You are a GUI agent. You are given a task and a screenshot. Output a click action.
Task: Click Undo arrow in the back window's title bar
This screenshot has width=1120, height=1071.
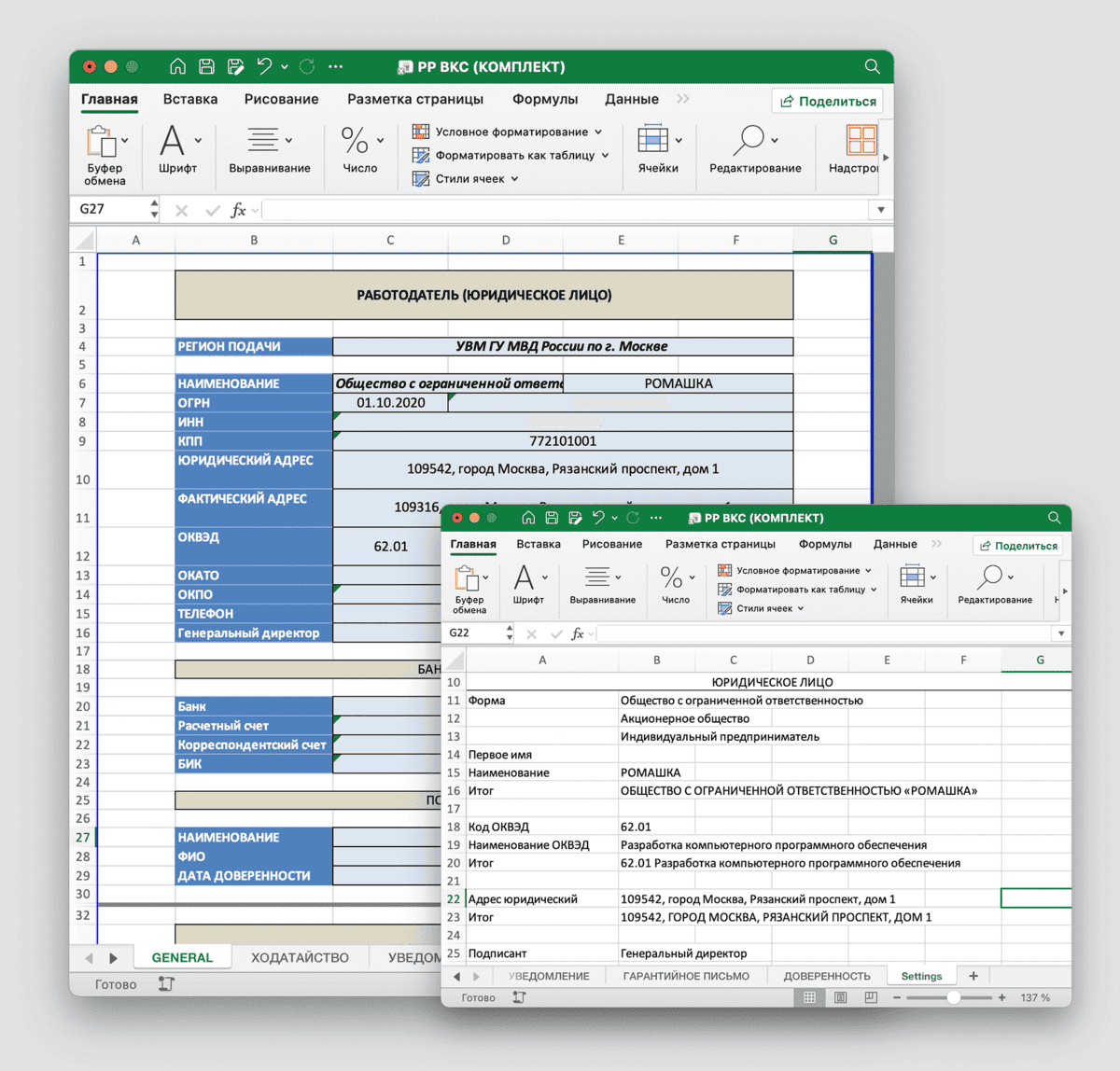(265, 66)
